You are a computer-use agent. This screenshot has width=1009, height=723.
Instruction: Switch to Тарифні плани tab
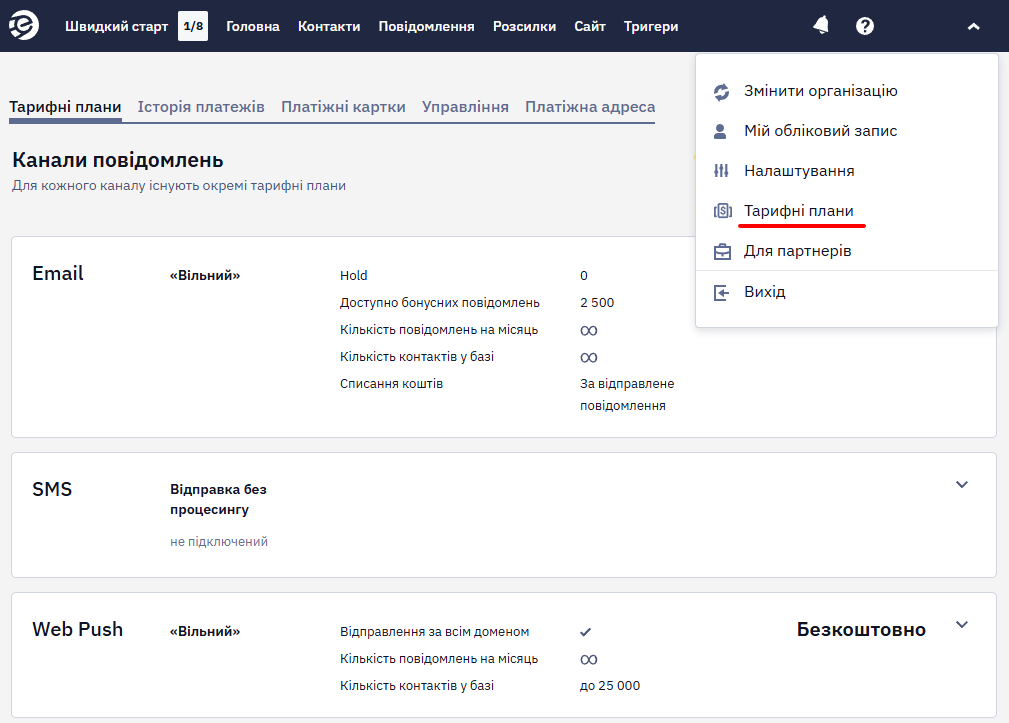click(x=65, y=107)
